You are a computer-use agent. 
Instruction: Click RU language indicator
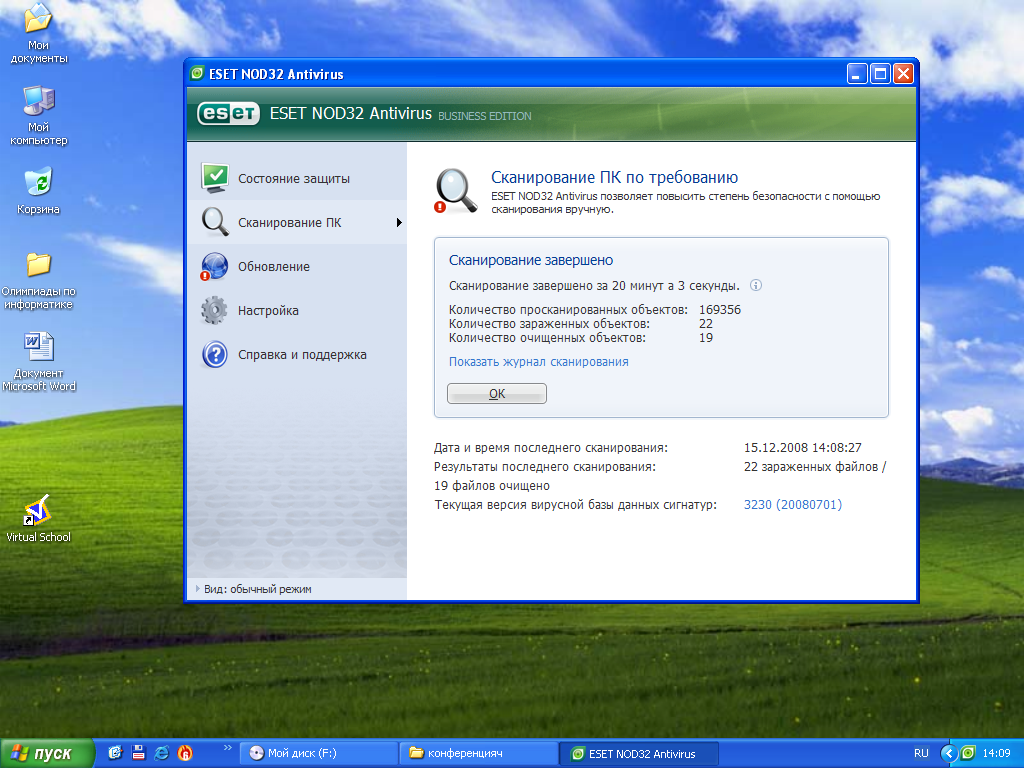click(921, 754)
